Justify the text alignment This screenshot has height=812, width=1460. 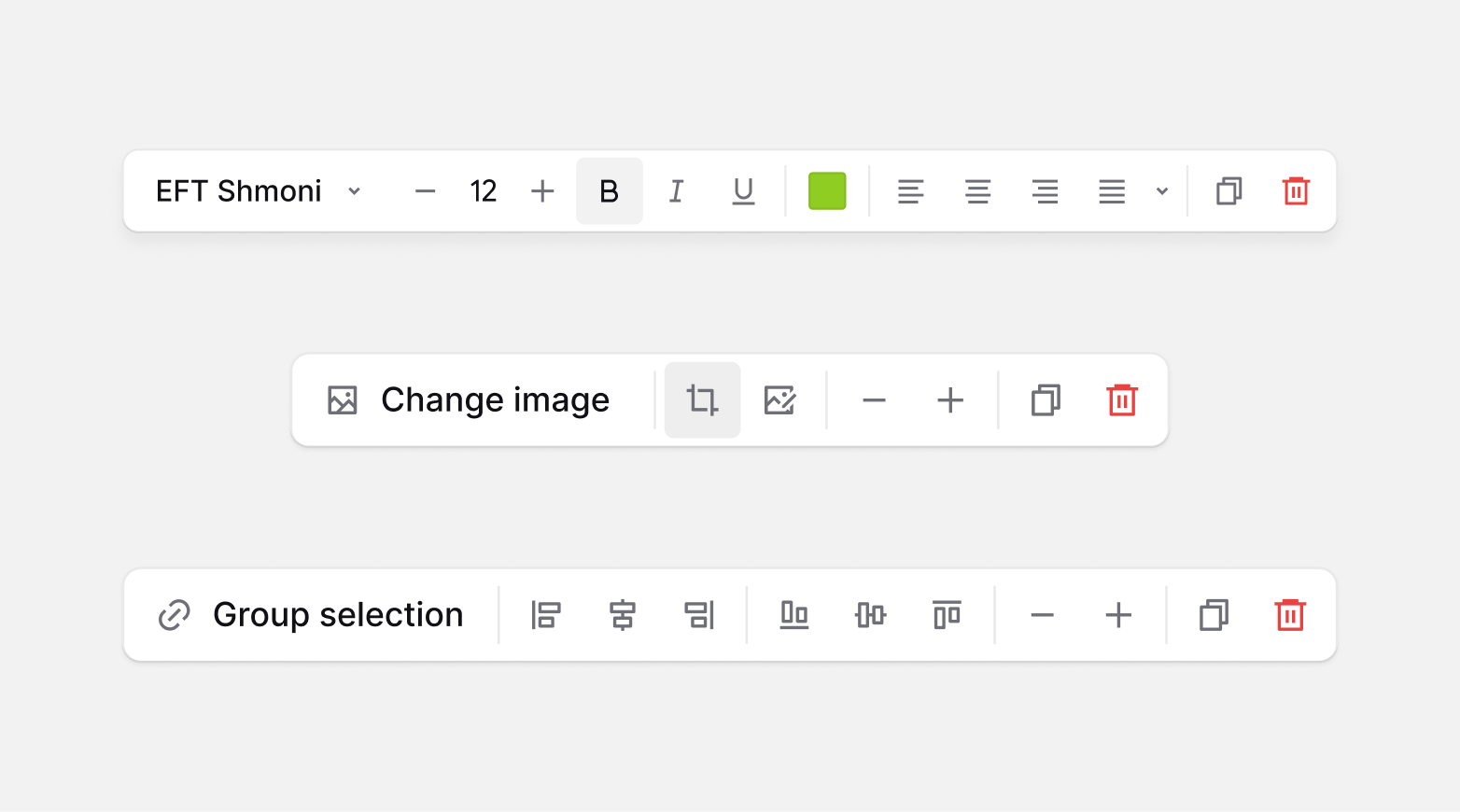1112,191
